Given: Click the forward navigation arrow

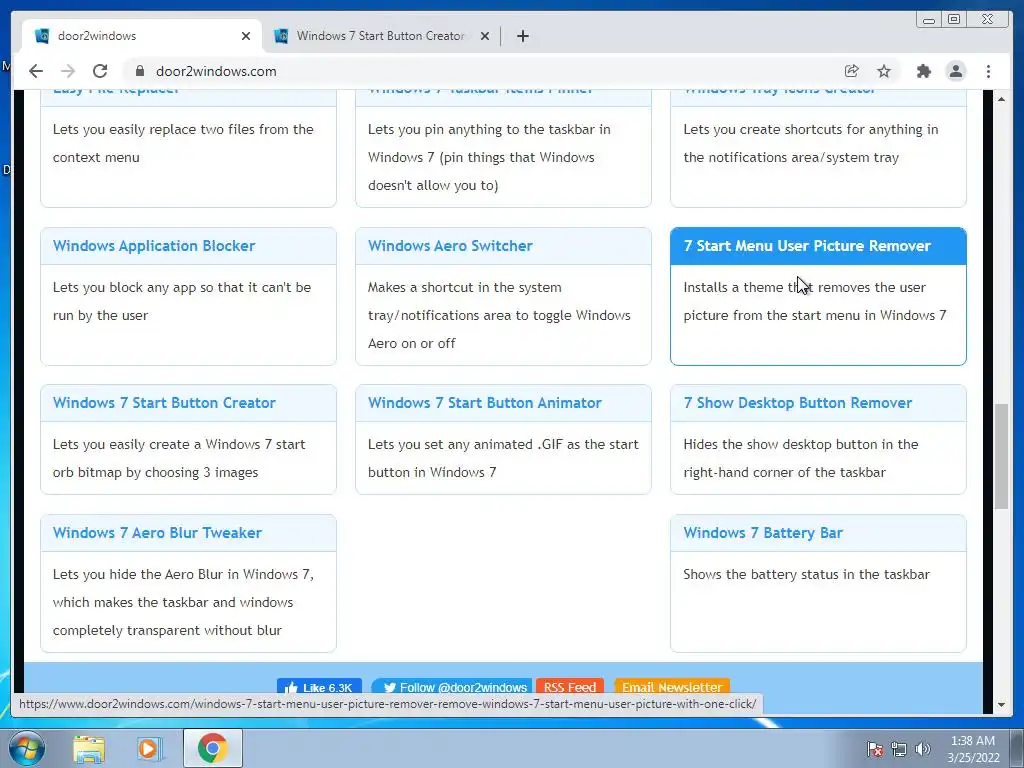Looking at the screenshot, I should click(x=68, y=71).
